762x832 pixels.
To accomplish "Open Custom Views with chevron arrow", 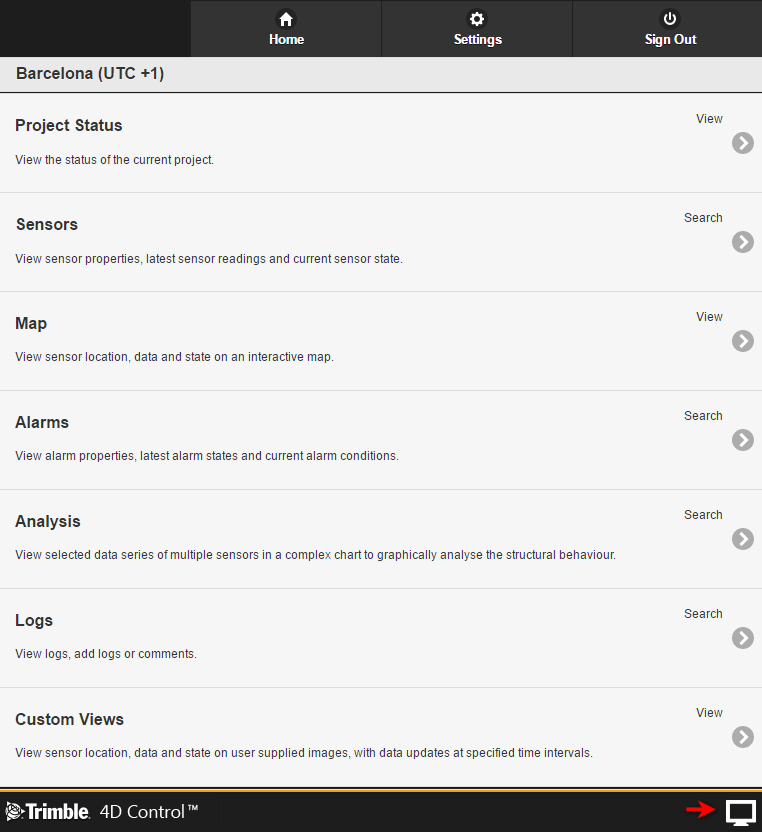I will coord(743,737).
